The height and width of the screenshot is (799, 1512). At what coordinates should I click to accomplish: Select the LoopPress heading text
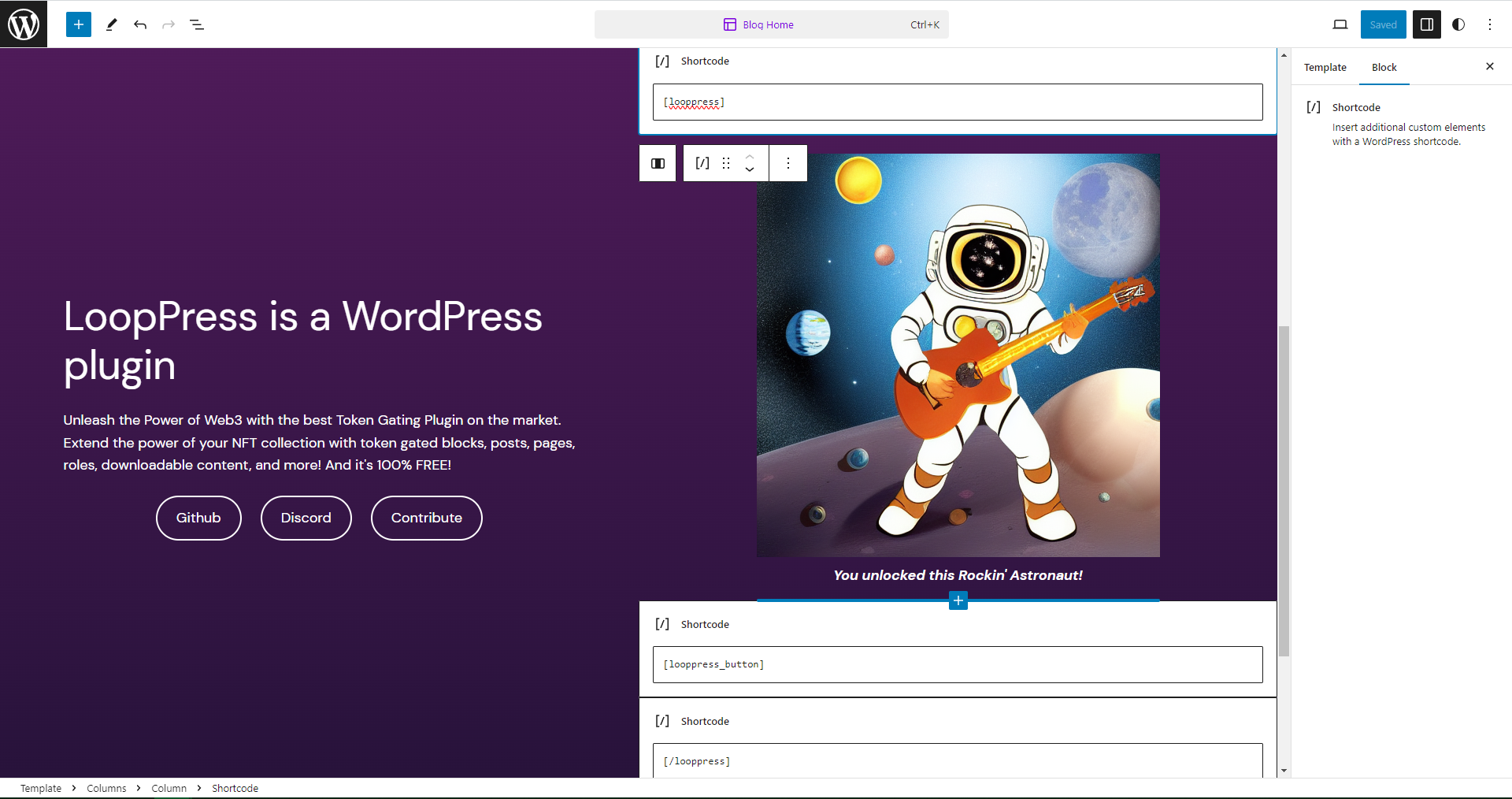pos(303,340)
